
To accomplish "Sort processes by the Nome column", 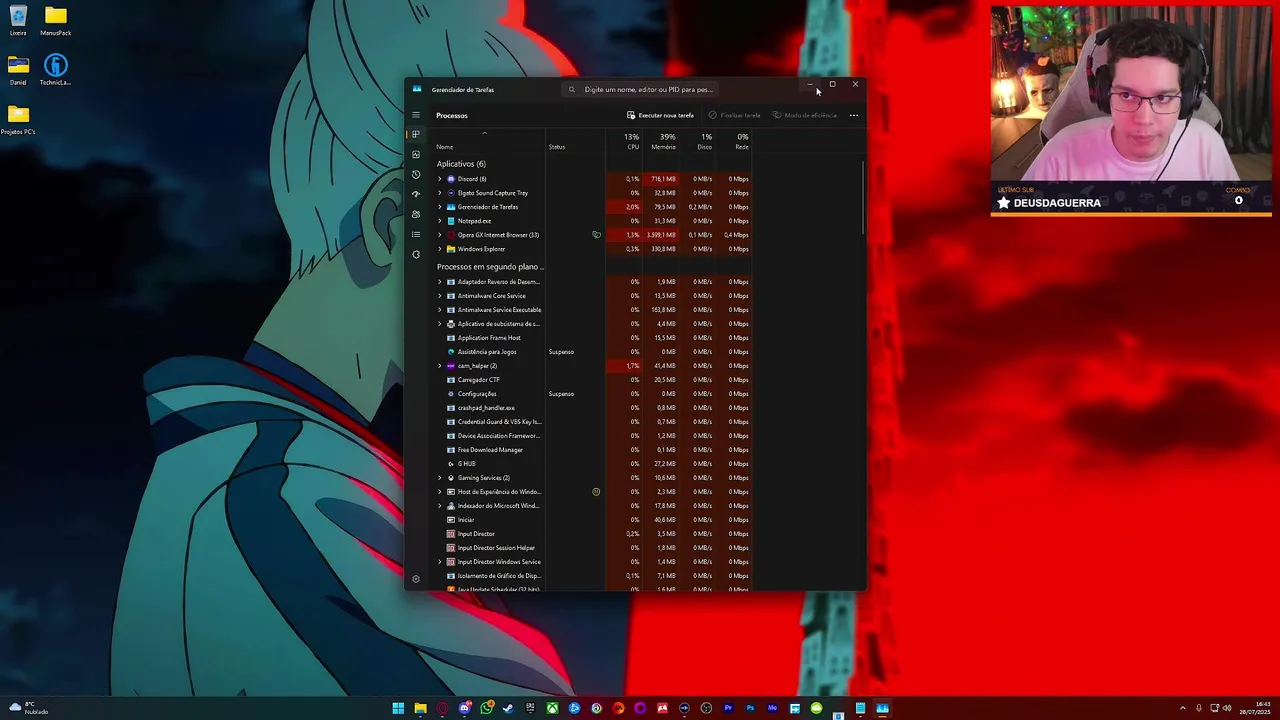I will [x=489, y=142].
